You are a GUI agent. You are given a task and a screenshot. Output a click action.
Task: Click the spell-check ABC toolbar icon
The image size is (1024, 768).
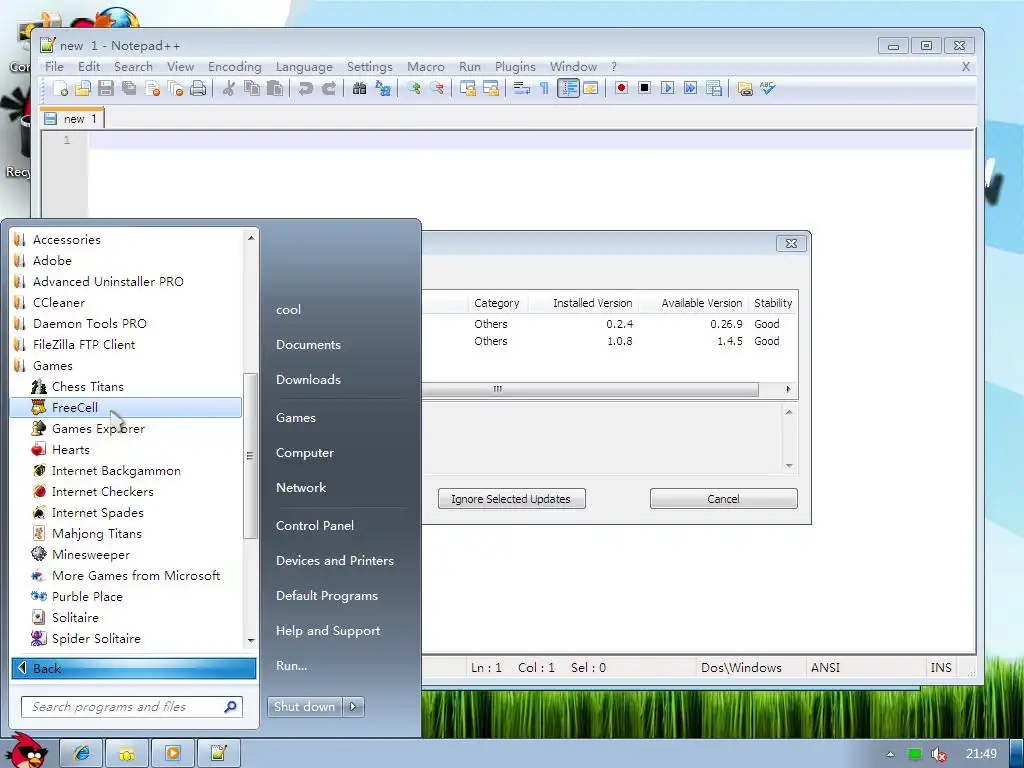767,88
